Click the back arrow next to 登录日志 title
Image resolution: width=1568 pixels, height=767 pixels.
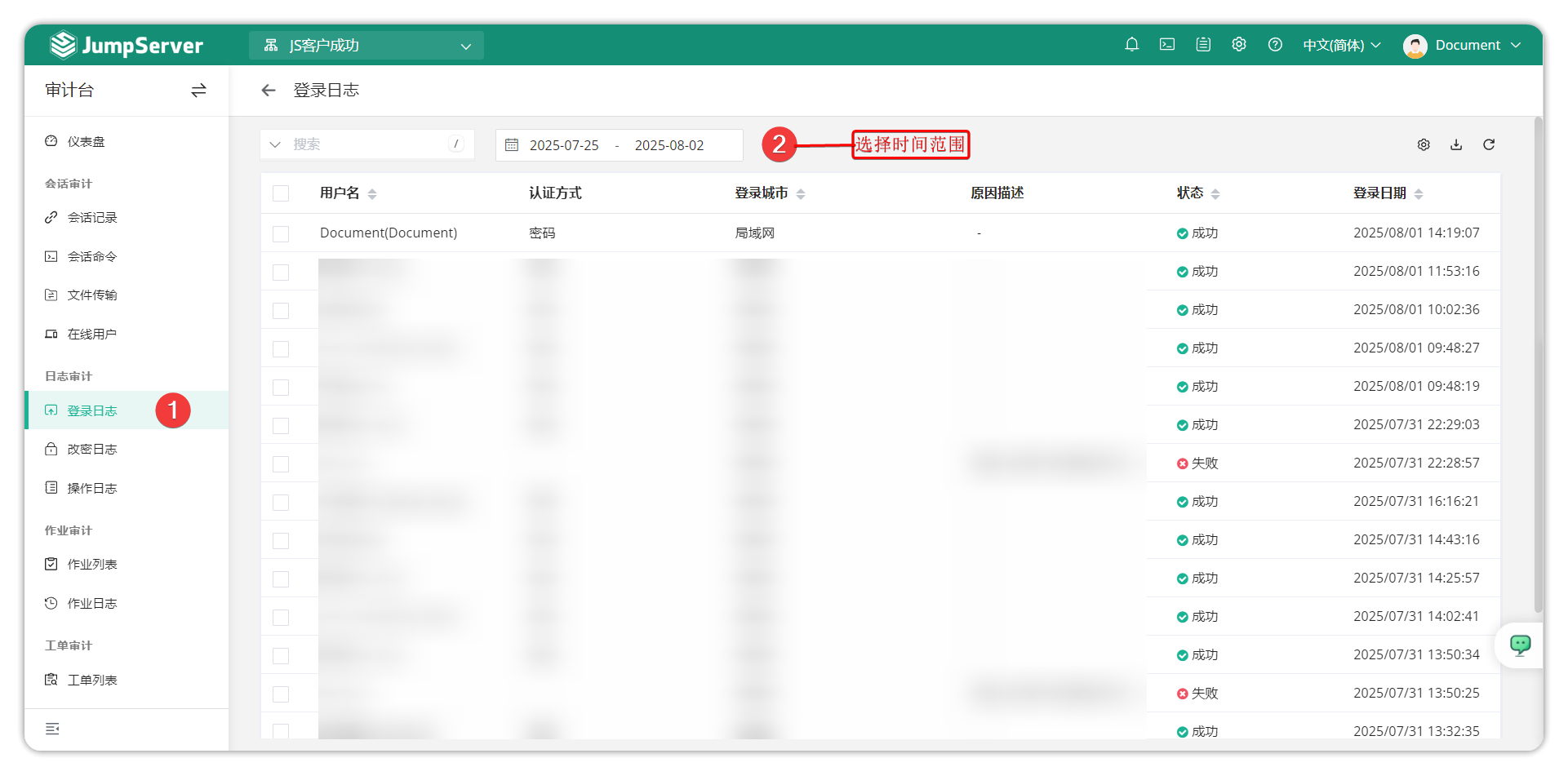coord(269,90)
